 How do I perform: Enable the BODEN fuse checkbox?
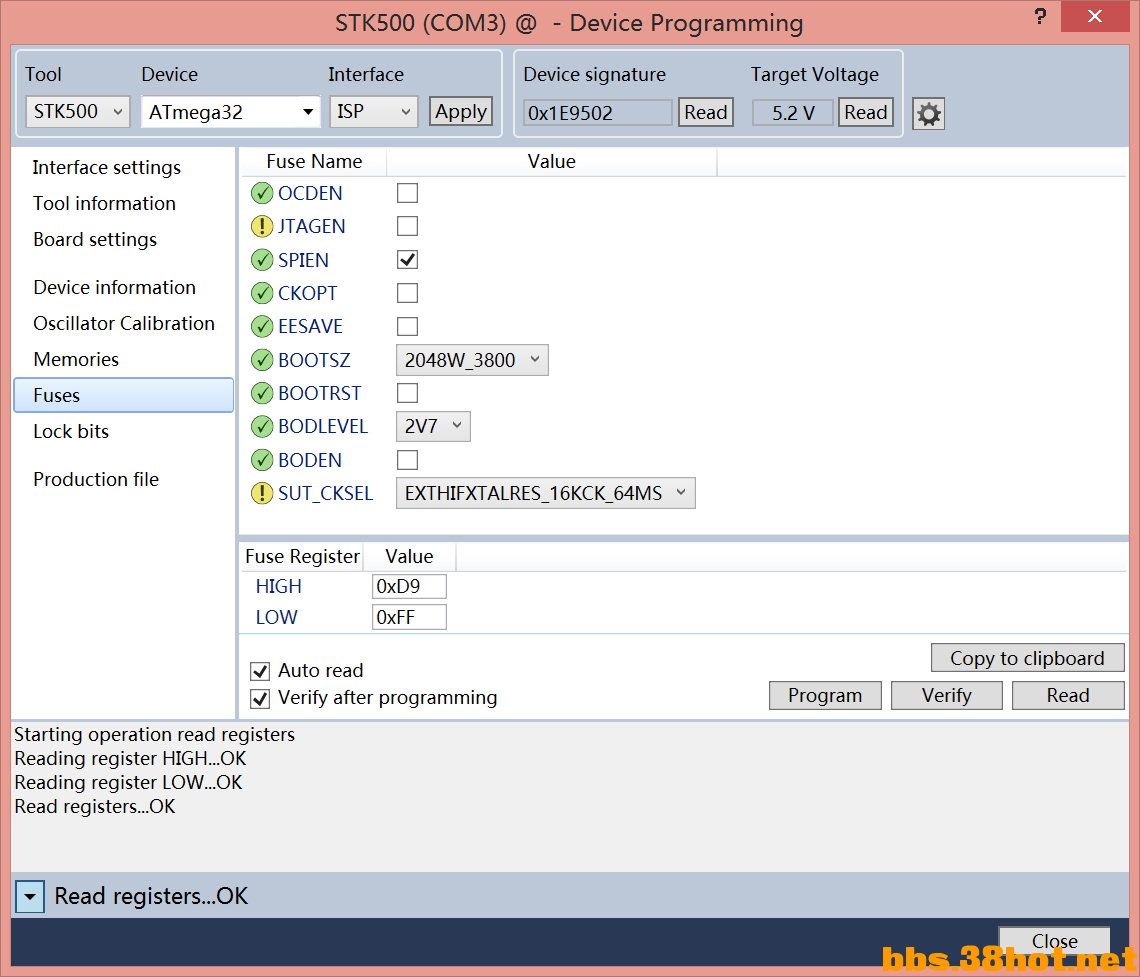pyautogui.click(x=407, y=460)
